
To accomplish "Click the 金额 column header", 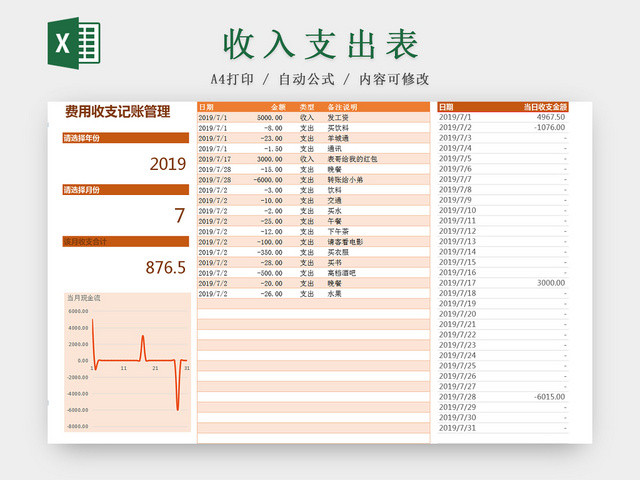I will point(278,107).
